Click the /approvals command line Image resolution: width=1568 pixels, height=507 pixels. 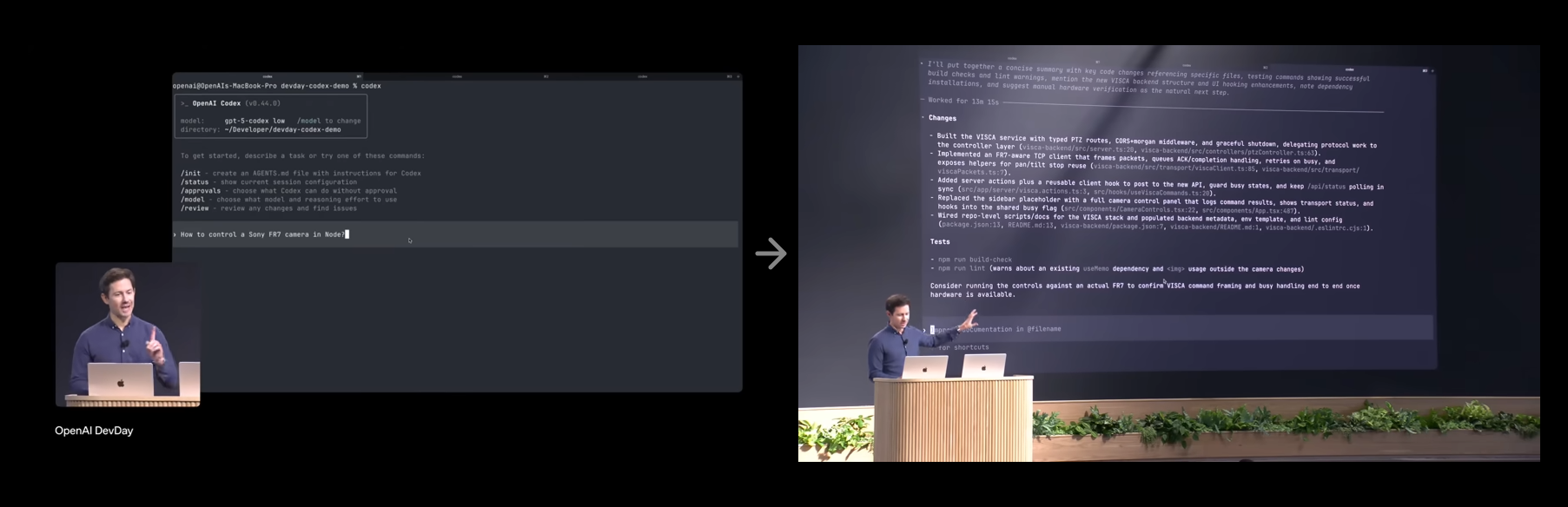click(288, 191)
